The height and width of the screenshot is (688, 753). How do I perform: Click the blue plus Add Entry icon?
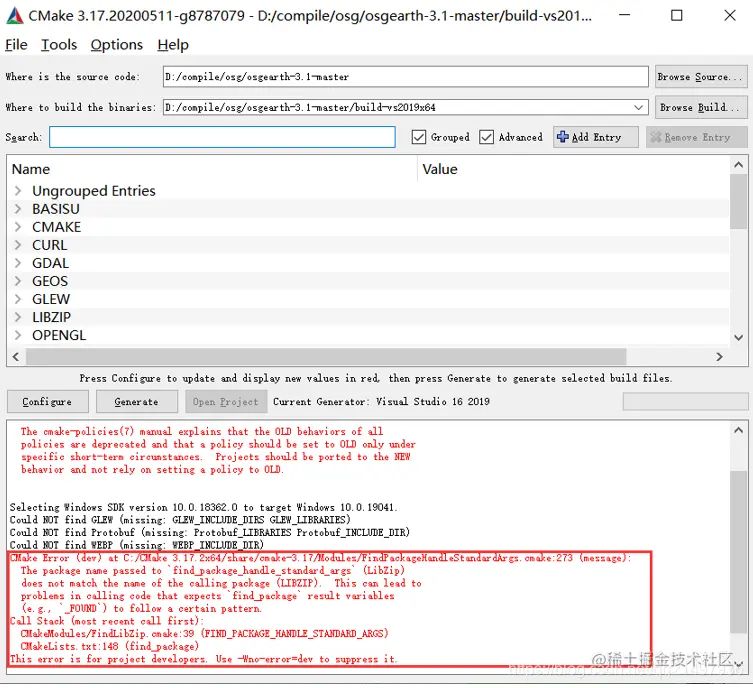[x=562, y=137]
